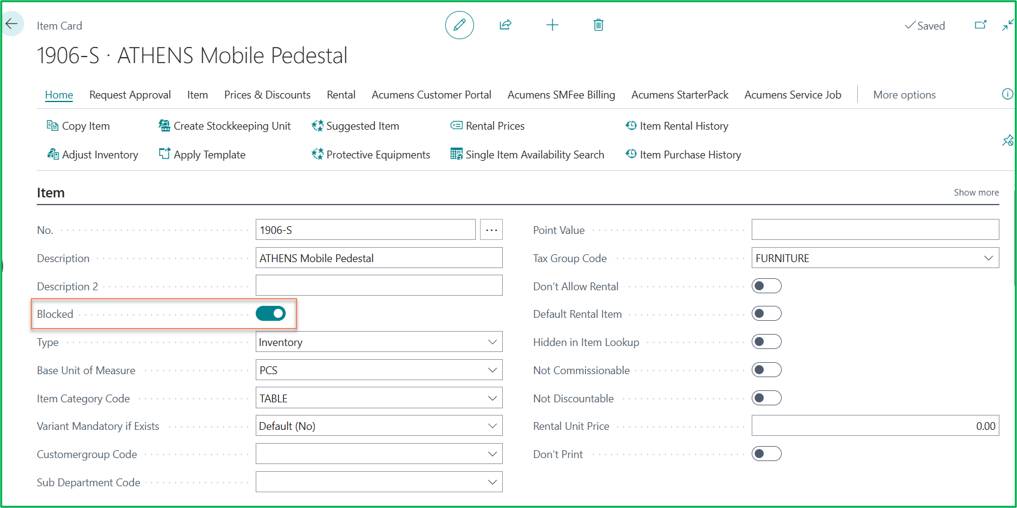Open Single Item Availability Search

527,154
